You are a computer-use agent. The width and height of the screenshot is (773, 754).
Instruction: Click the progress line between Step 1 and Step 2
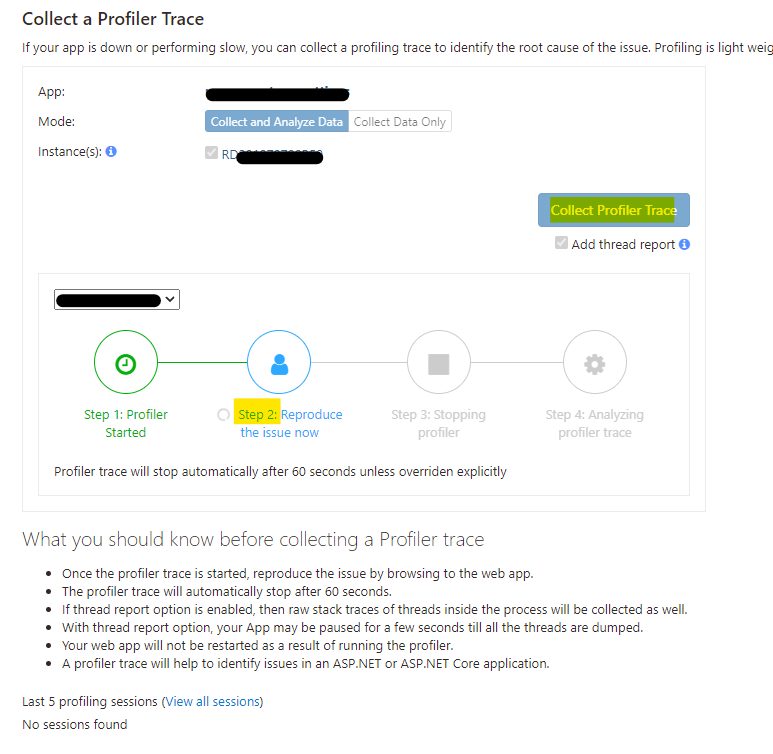pos(201,364)
